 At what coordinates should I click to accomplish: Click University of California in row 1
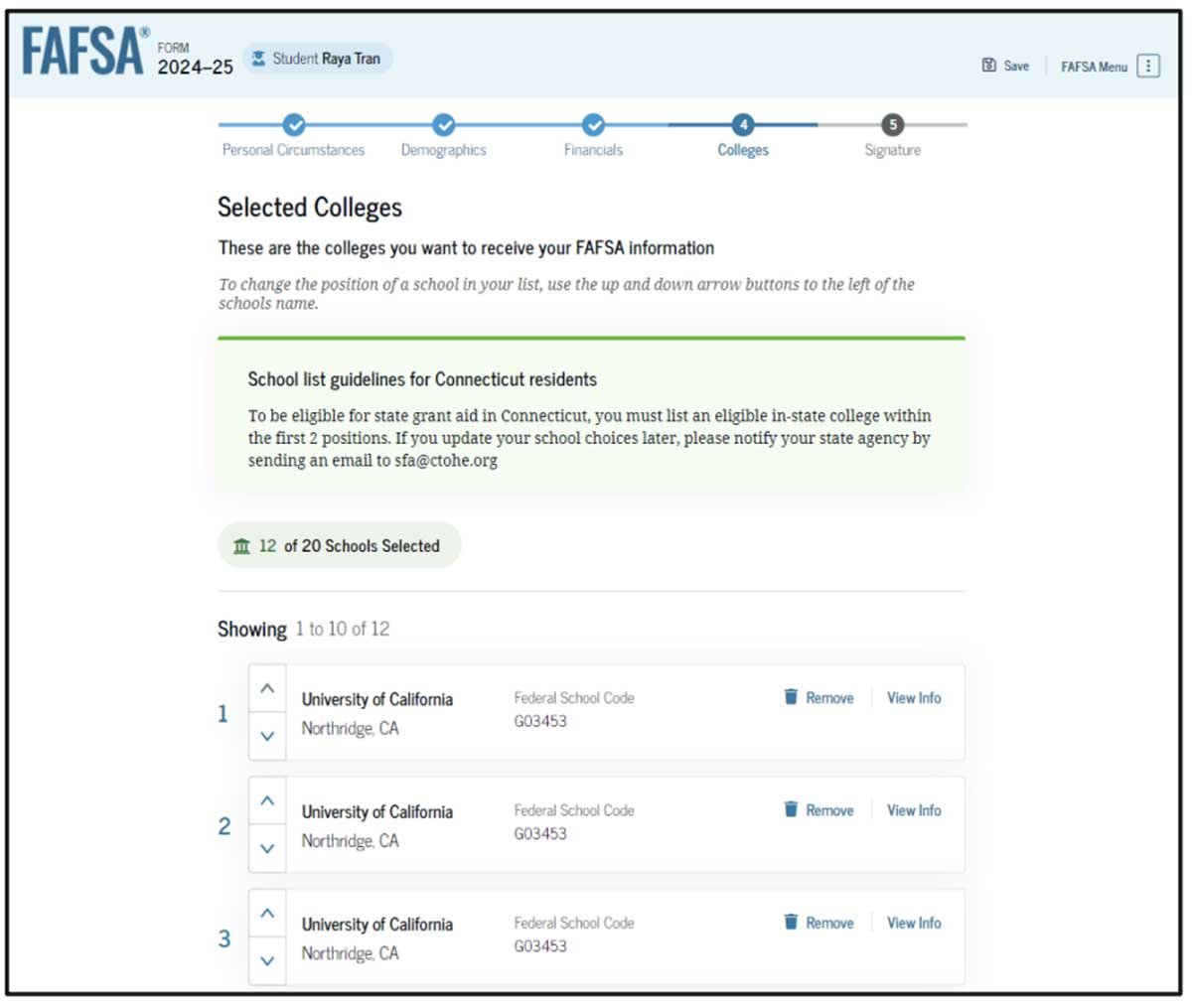click(377, 699)
